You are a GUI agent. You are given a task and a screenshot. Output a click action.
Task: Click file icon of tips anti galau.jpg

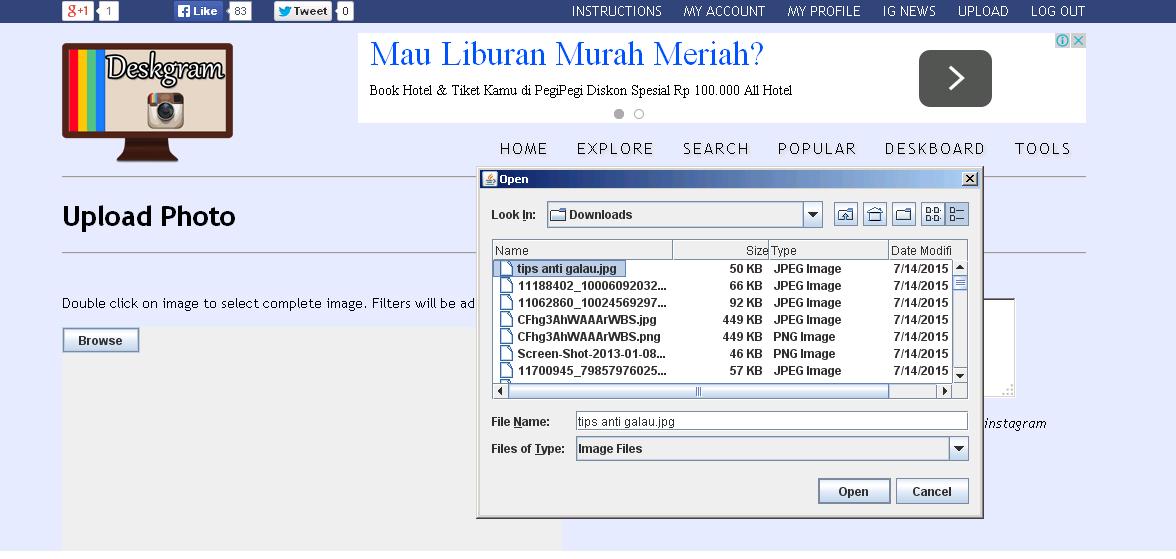point(506,269)
